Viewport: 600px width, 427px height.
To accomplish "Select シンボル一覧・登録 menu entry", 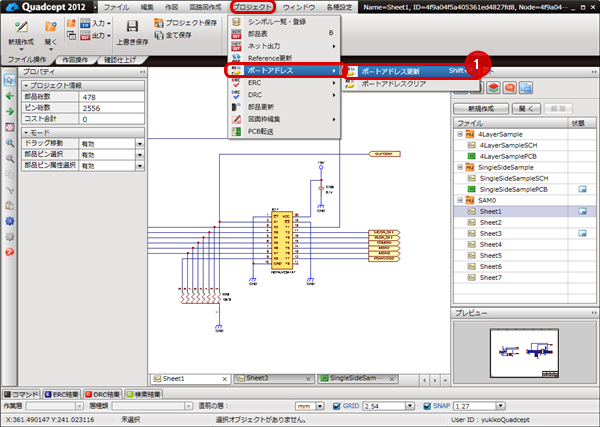I will [x=284, y=22].
